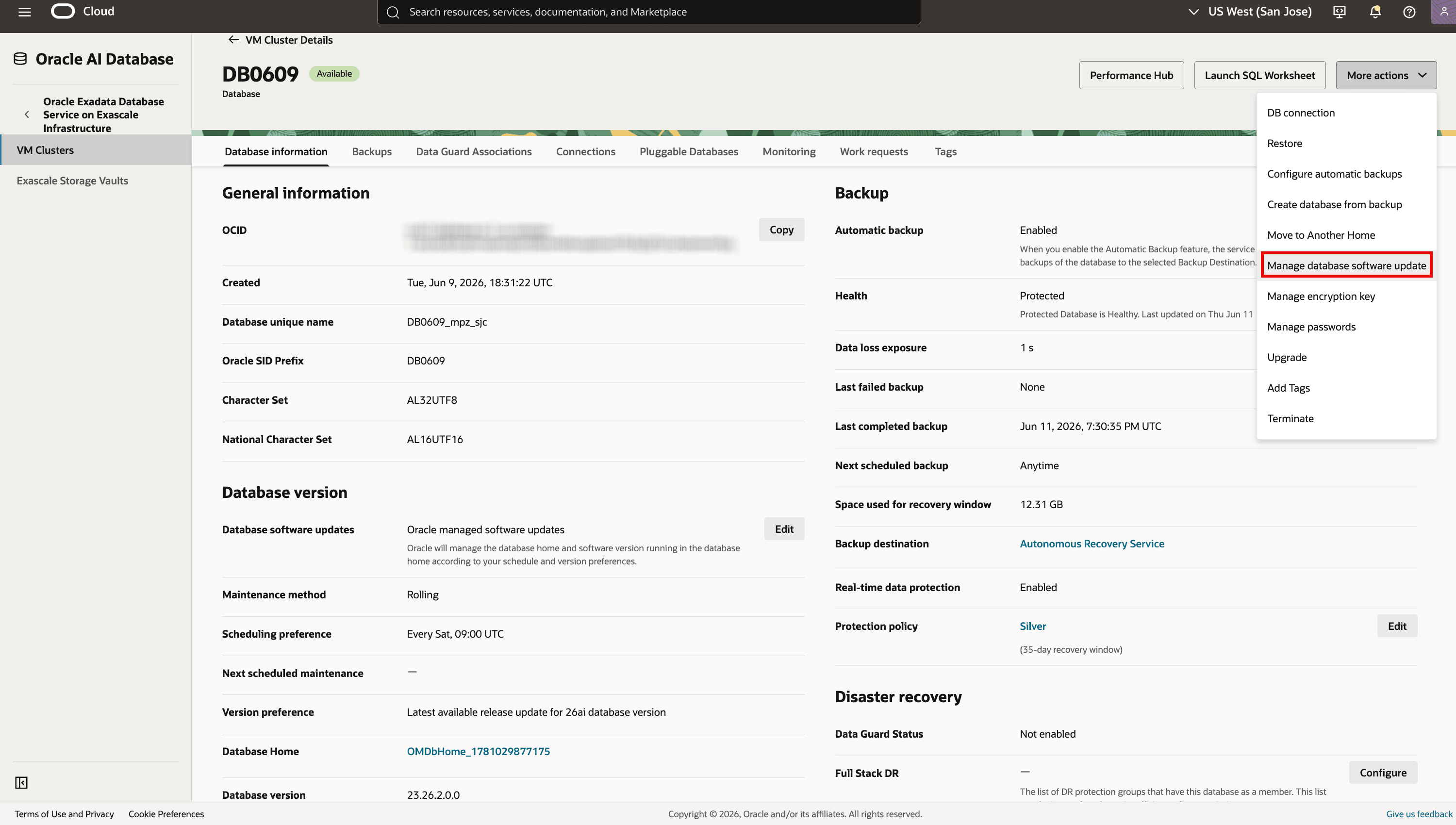Screen dimensions: 1456x825
Task: Open Cloud Shell developer tools icon
Action: pyautogui.click(x=1340, y=12)
